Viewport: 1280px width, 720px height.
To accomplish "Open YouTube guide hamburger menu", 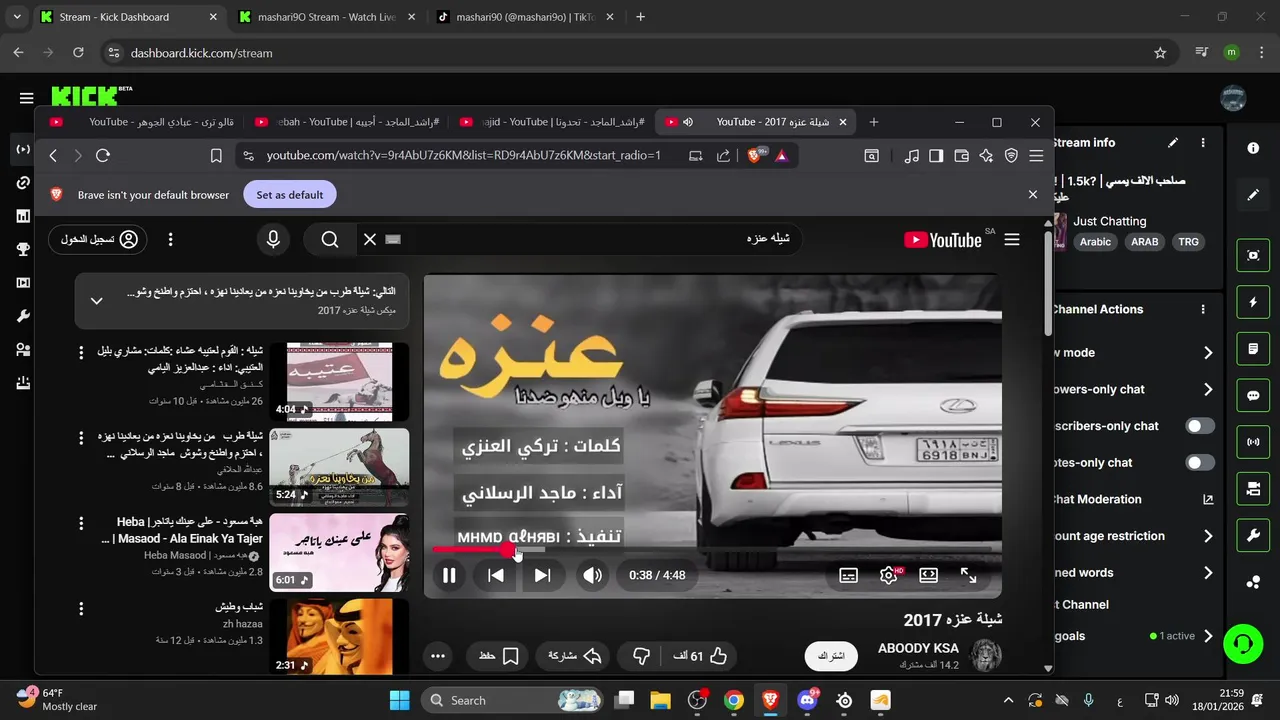I will (1012, 239).
